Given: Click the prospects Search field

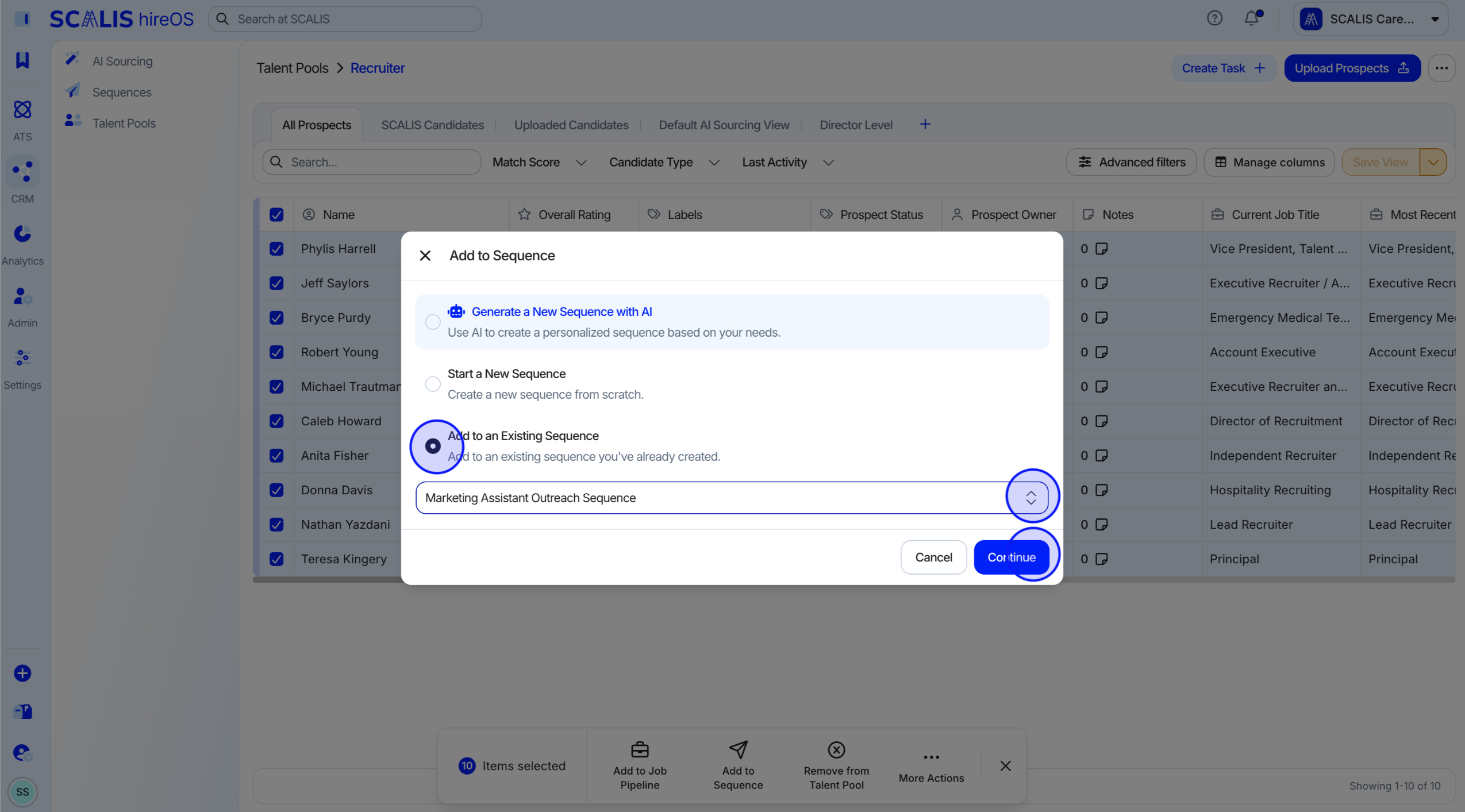Looking at the screenshot, I should point(371,162).
